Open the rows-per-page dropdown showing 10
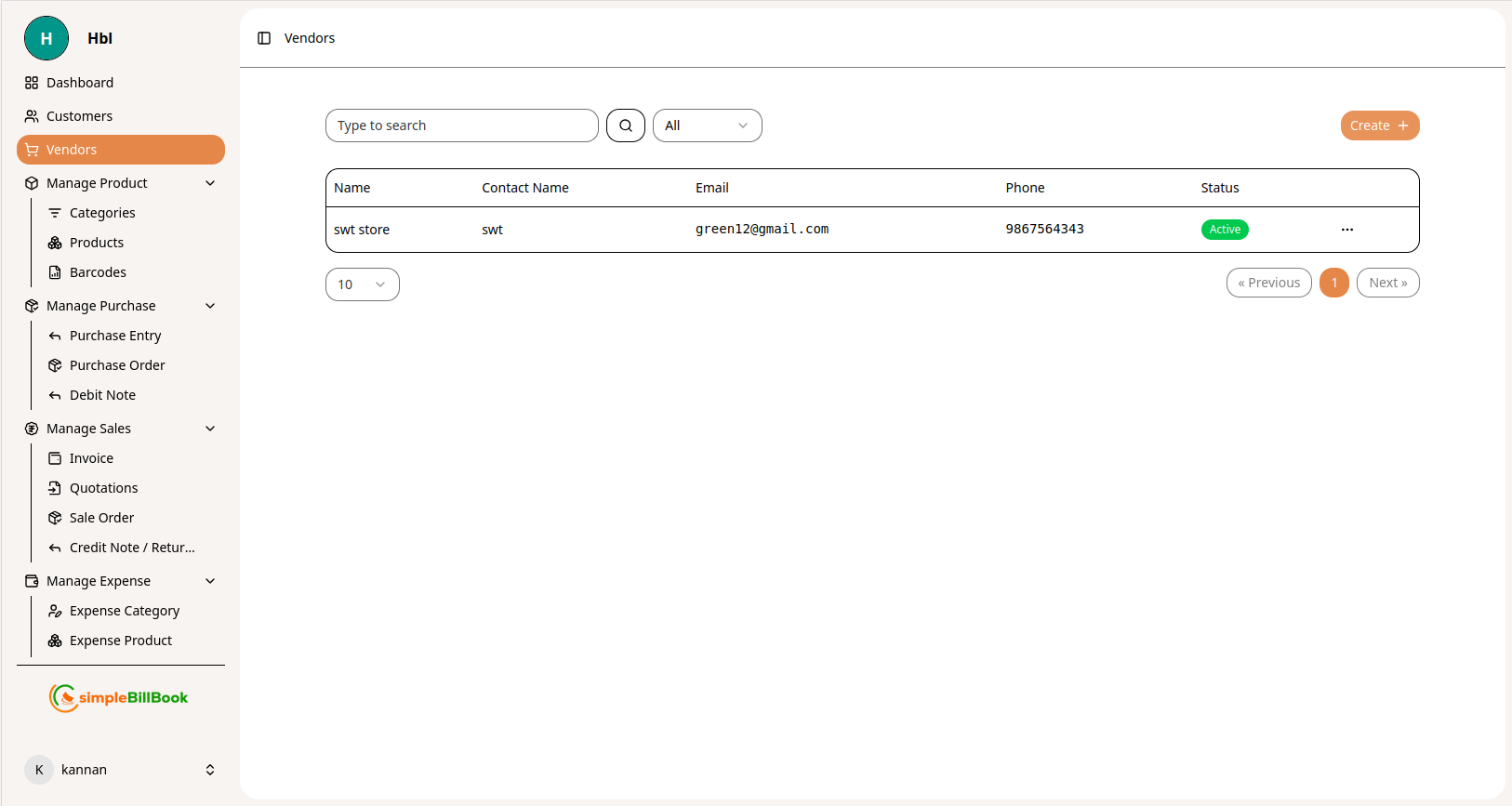 pos(362,284)
